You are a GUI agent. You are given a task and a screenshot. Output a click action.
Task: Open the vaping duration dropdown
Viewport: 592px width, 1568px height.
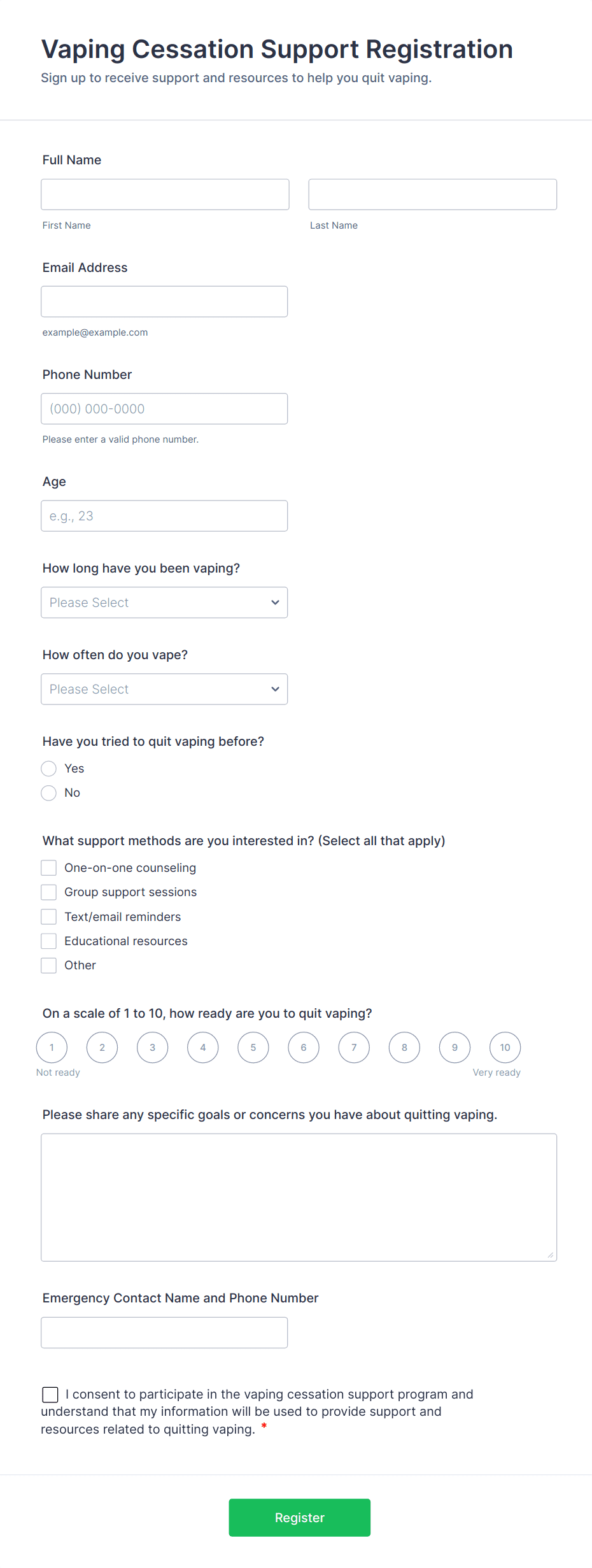click(164, 602)
